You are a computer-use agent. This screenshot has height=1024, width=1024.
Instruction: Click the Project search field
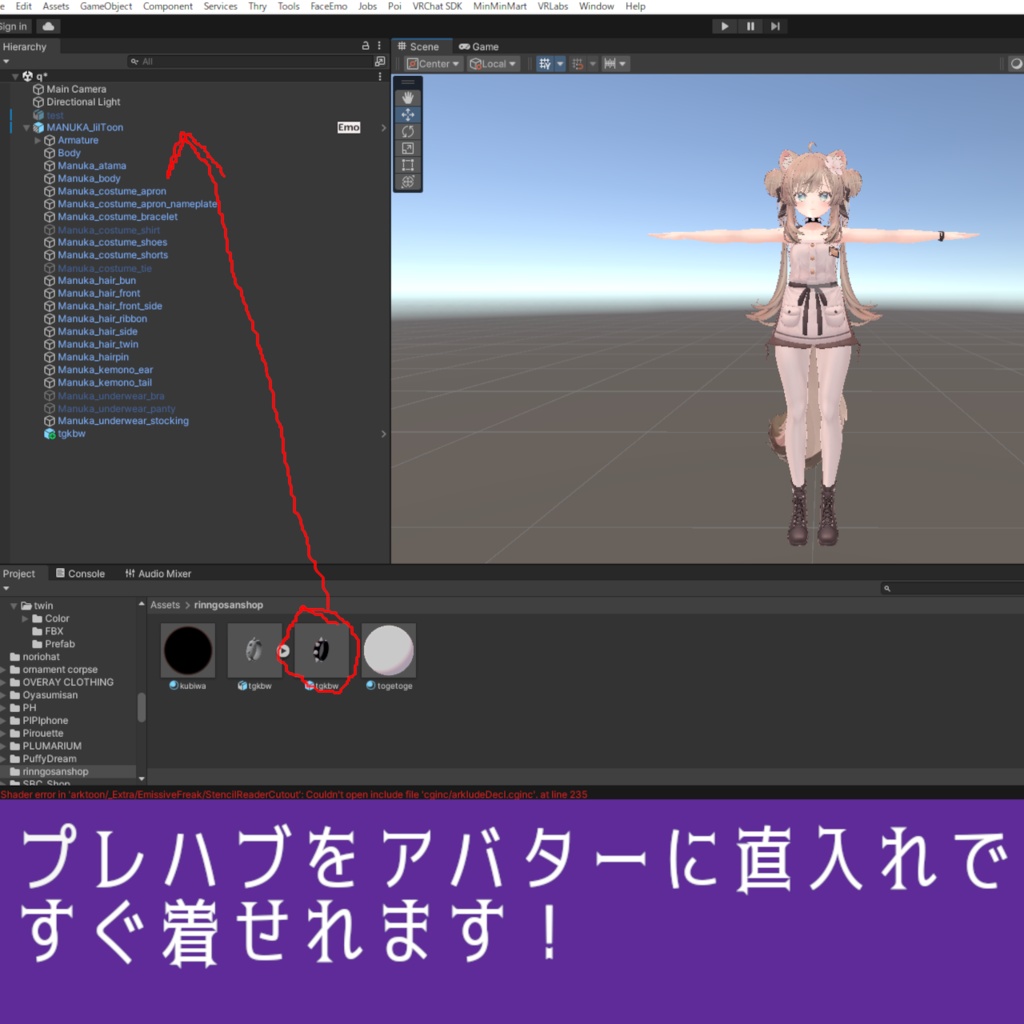[x=952, y=588]
